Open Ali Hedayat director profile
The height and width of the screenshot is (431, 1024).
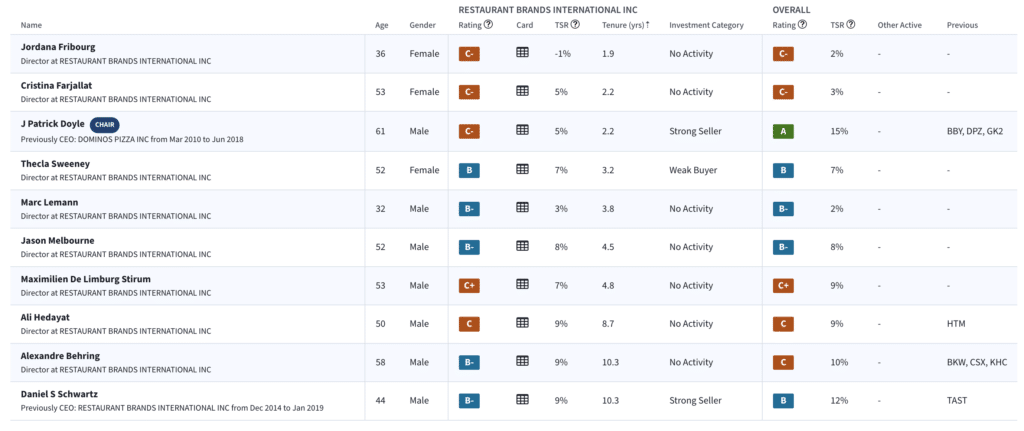45,317
